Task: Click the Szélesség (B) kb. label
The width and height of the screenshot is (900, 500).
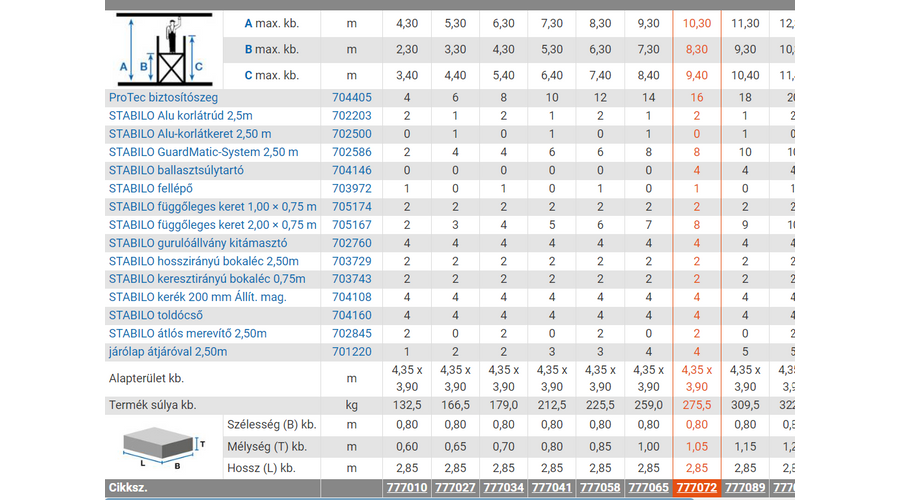Action: coord(271,425)
